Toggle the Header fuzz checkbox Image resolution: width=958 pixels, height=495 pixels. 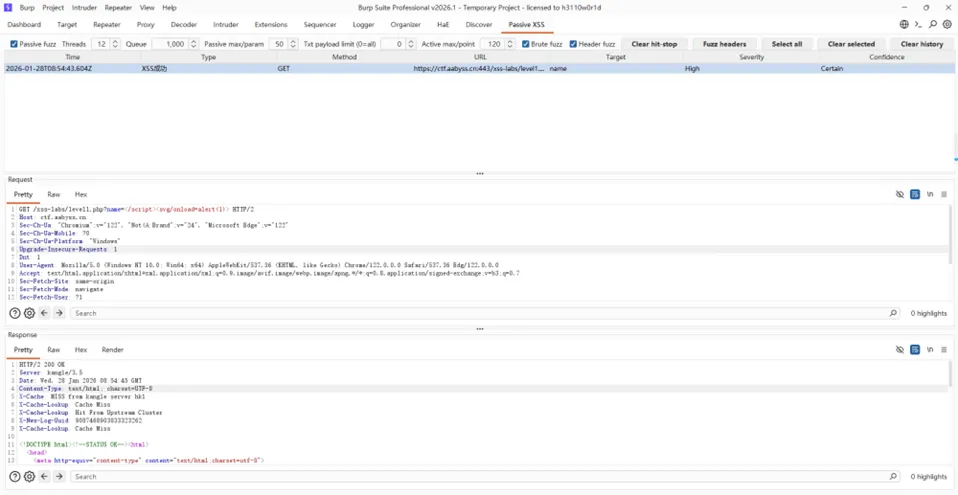[573, 44]
